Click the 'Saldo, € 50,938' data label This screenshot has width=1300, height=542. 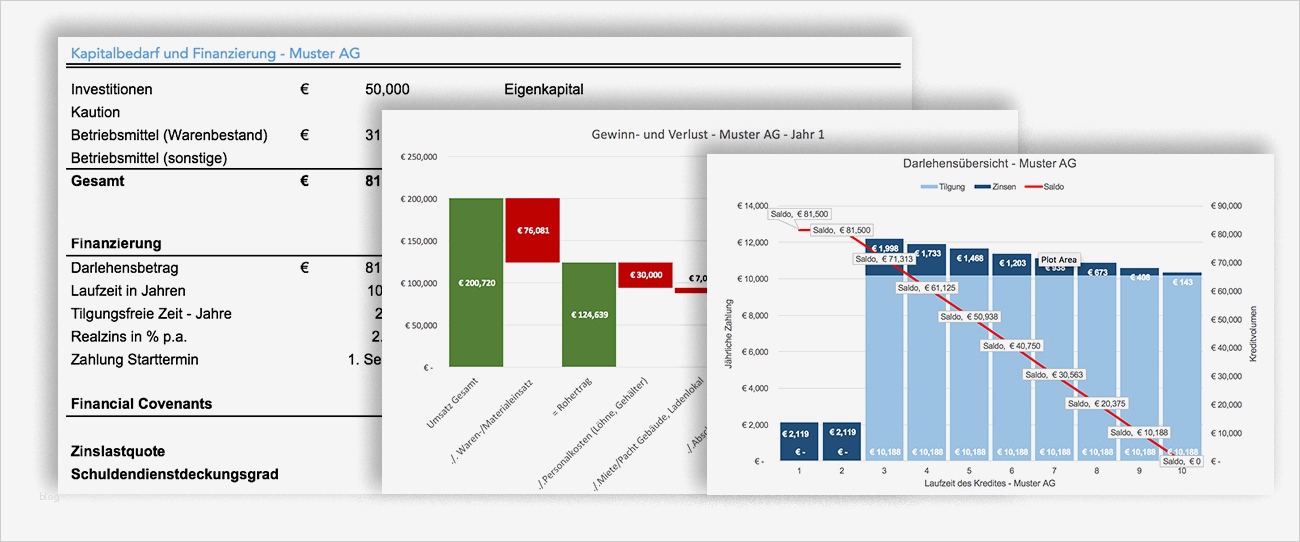(x=970, y=317)
